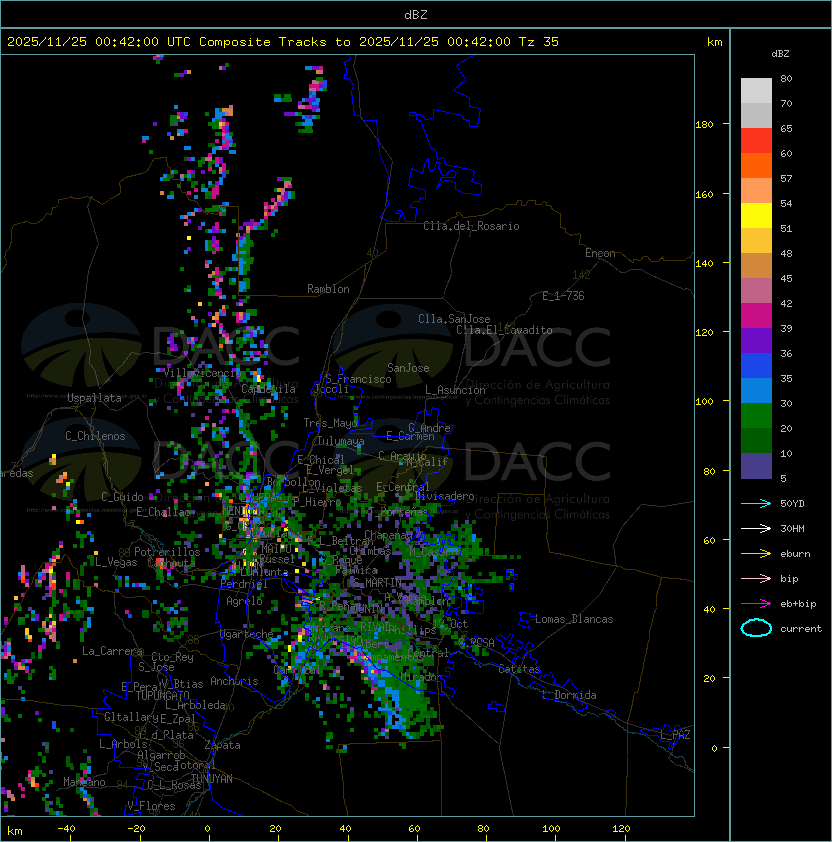Image resolution: width=832 pixels, height=842 pixels.
Task: Click the C_Guido place label
Action: [122, 497]
